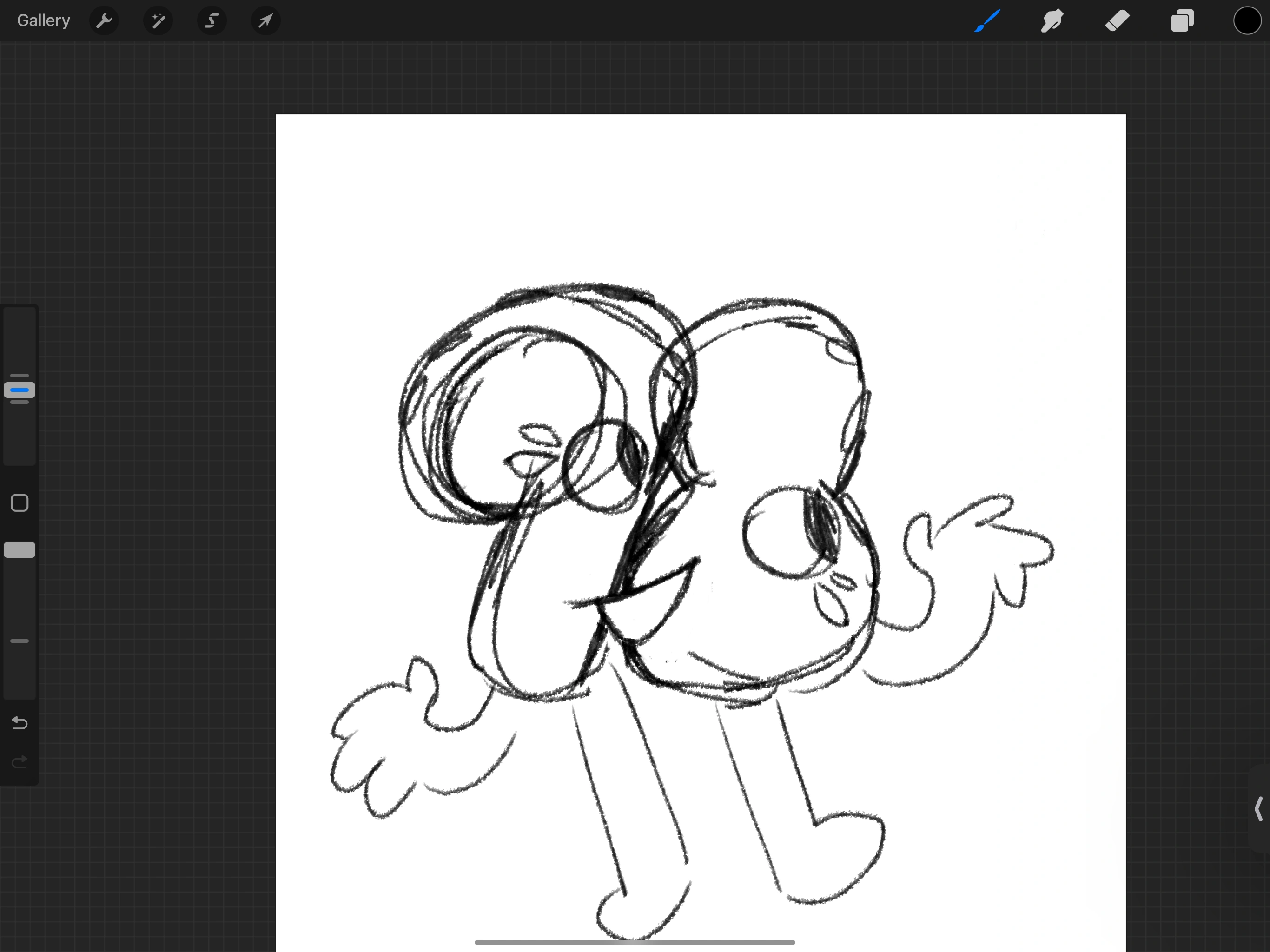Open the Layers panel
The image size is (1270, 952).
pyautogui.click(x=1182, y=21)
